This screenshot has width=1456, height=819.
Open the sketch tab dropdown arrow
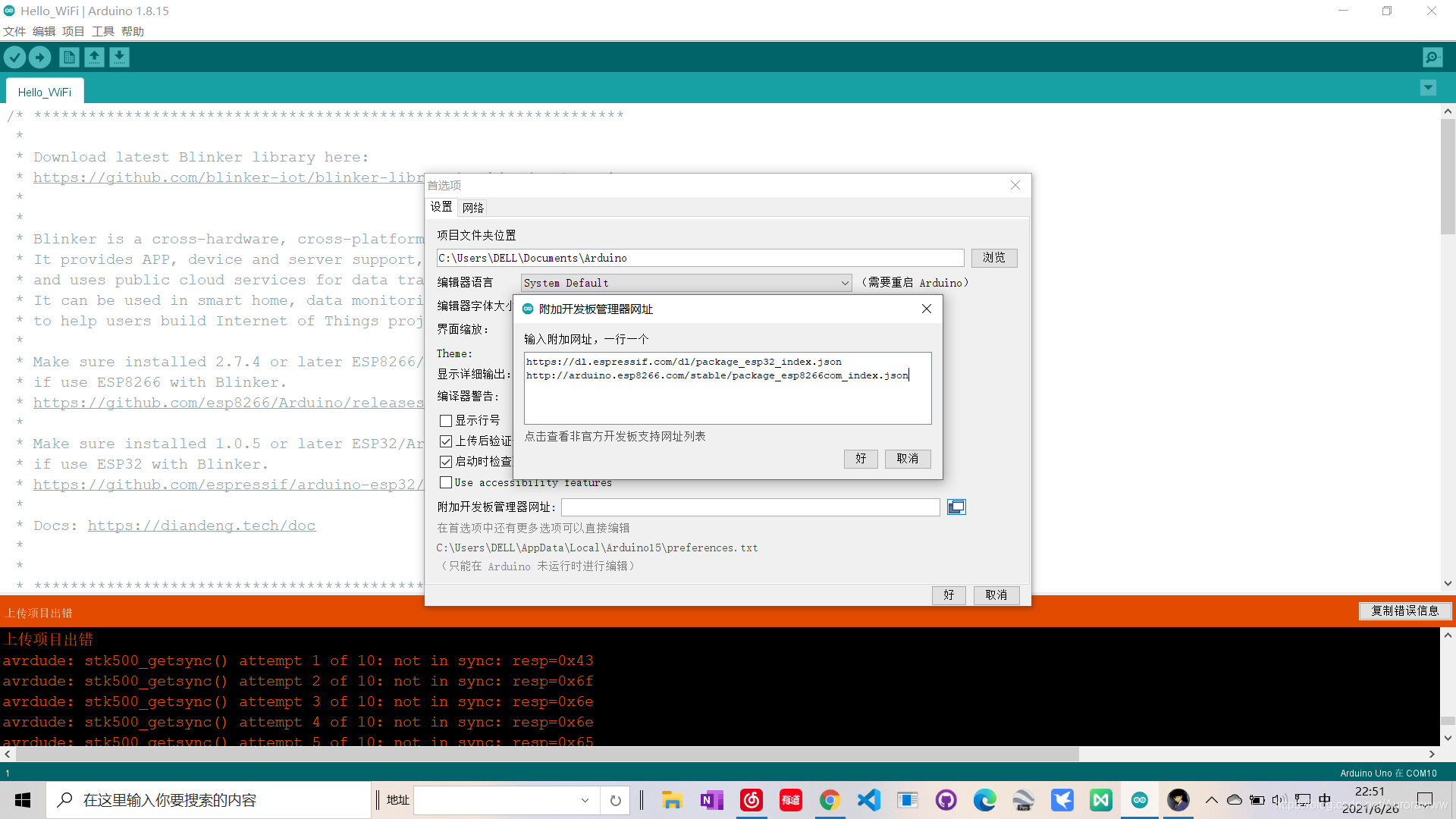[x=1428, y=88]
